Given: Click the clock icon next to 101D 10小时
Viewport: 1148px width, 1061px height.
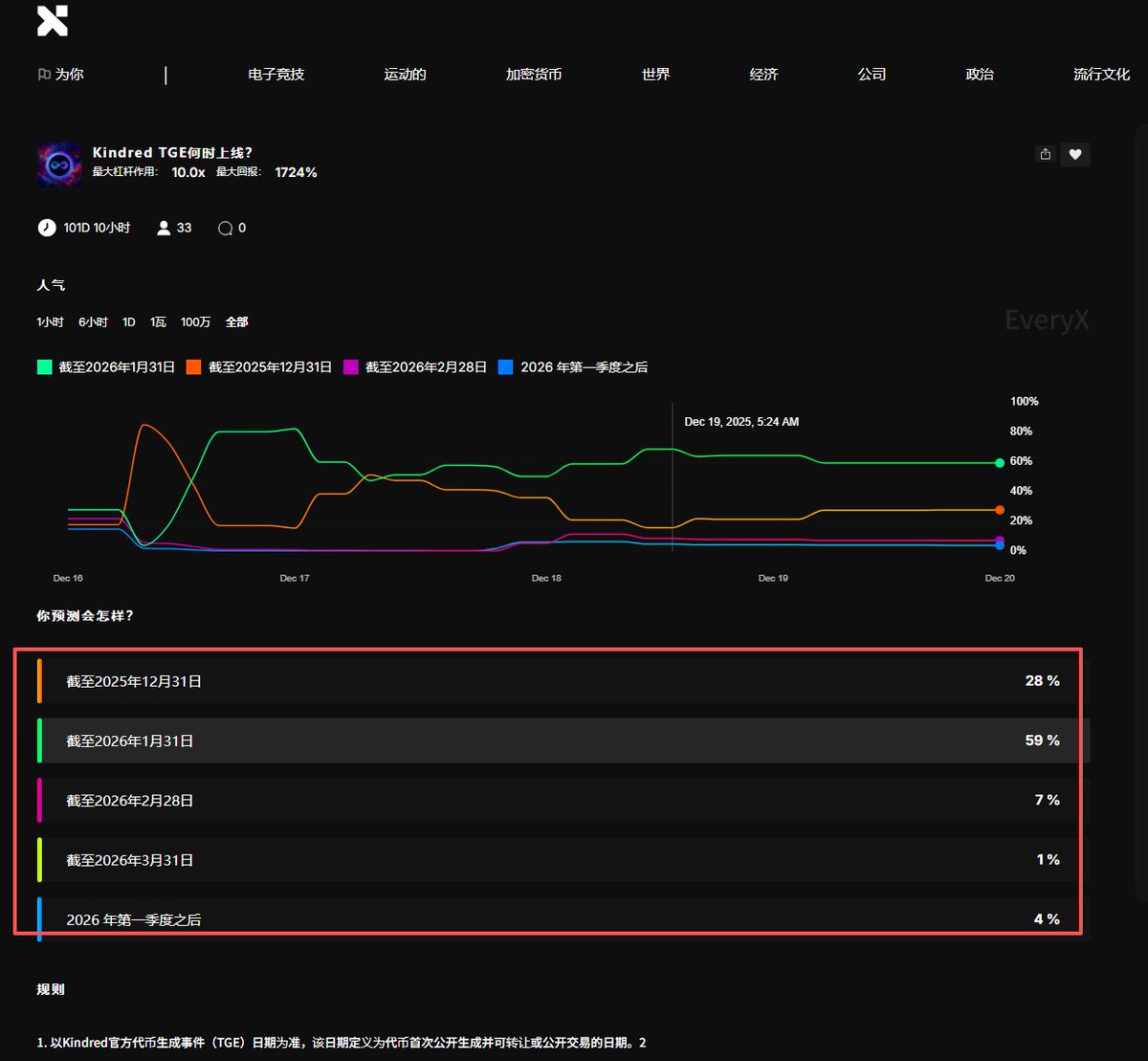Looking at the screenshot, I should 46,228.
